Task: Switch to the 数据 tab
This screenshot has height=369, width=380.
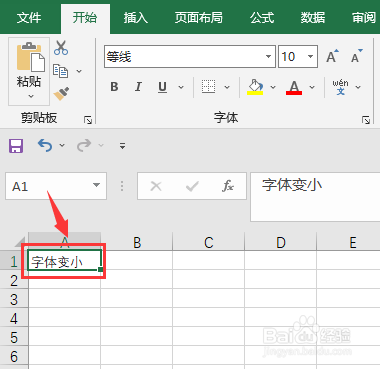Action: 313,17
